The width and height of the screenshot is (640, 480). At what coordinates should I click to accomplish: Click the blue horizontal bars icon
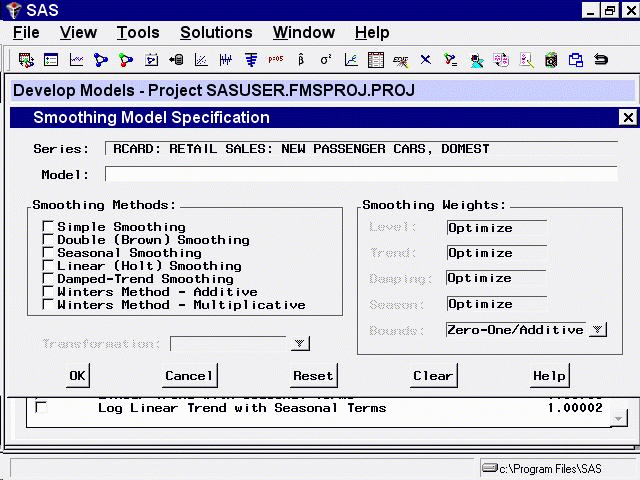(251, 60)
